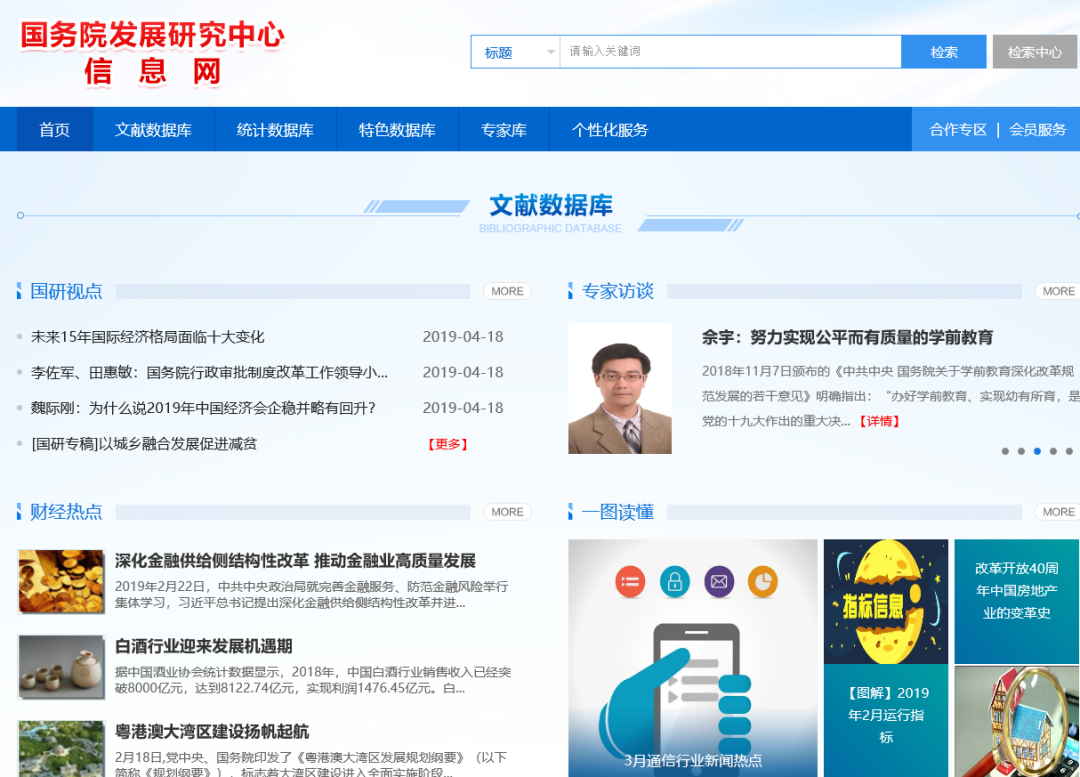Open the 检索中心 page
The image size is (1080, 777).
[x=1034, y=51]
